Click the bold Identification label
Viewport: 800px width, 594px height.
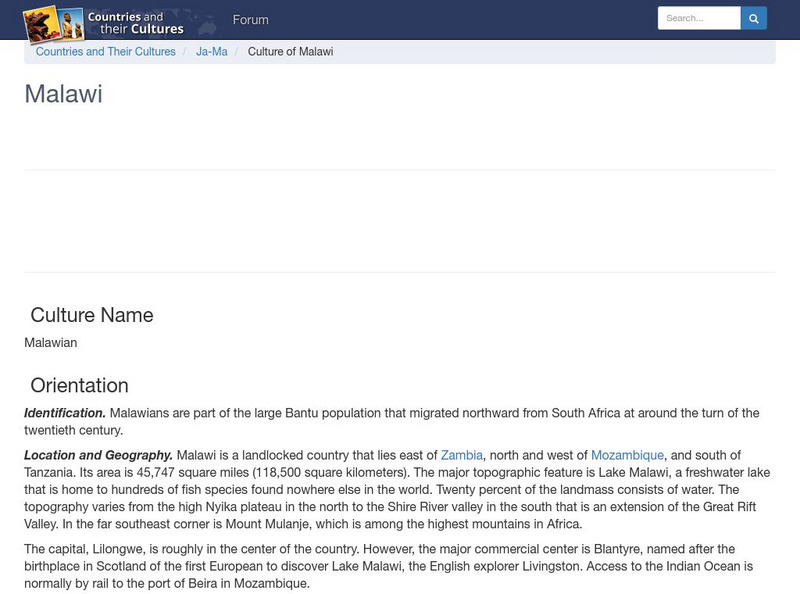65,413
